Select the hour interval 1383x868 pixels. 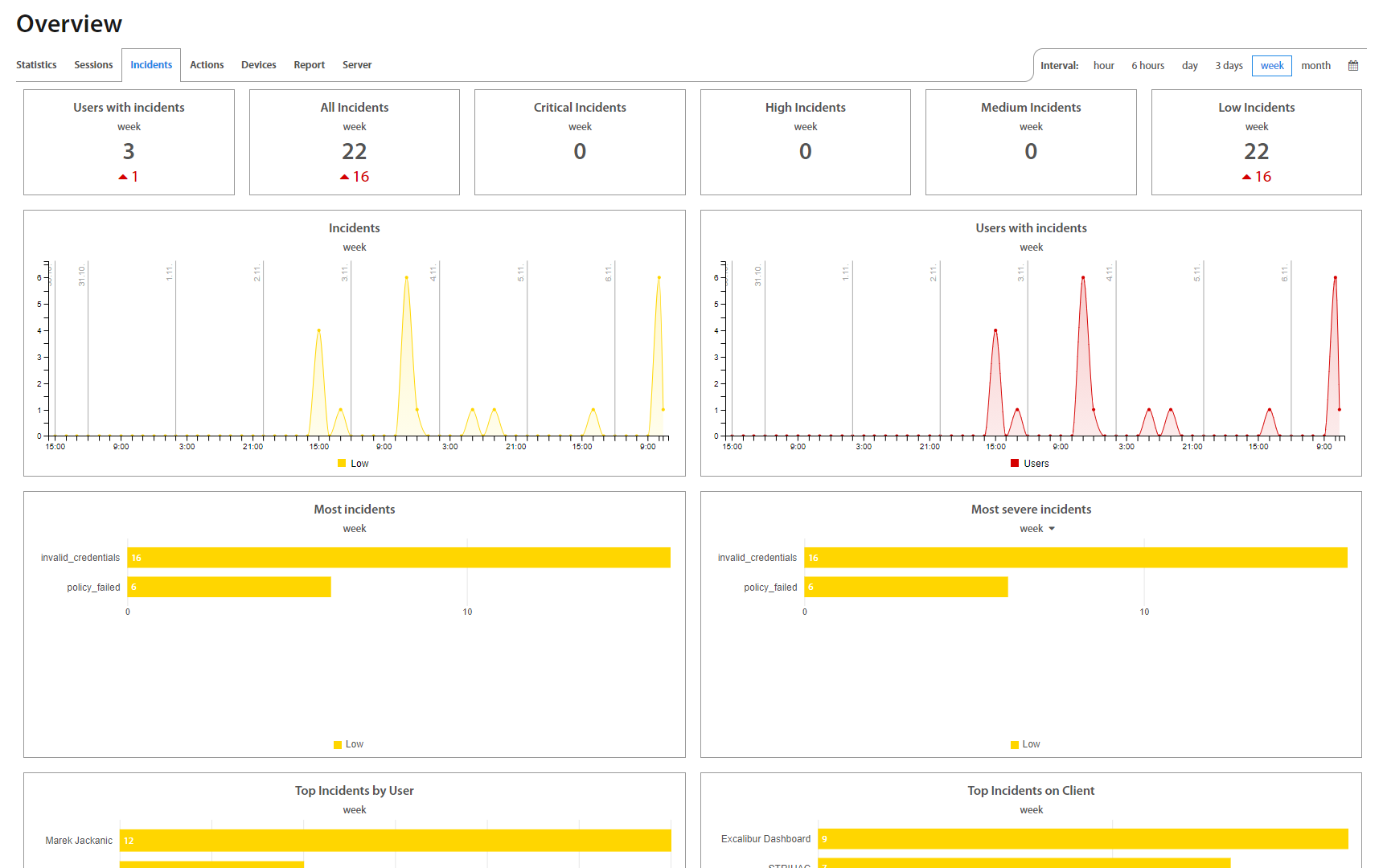click(x=1103, y=66)
